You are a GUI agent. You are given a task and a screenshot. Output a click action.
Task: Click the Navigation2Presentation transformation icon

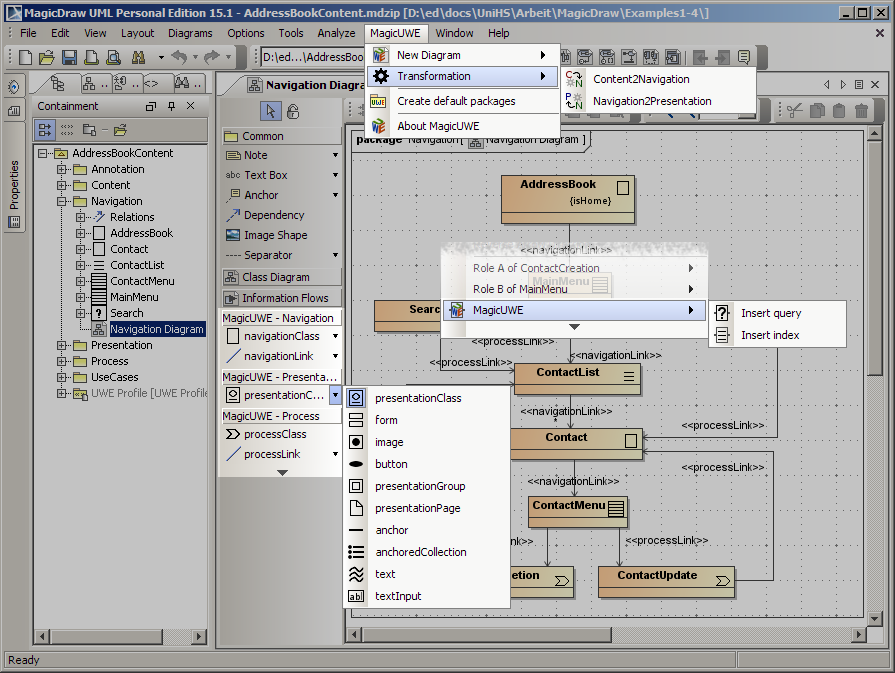574,101
